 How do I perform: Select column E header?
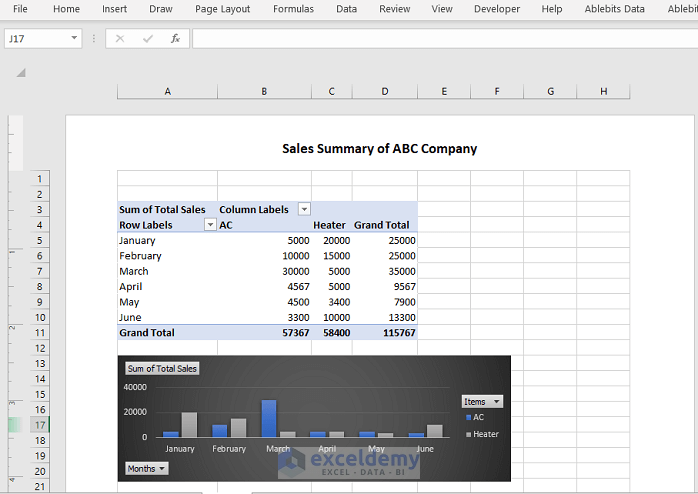pos(444,91)
